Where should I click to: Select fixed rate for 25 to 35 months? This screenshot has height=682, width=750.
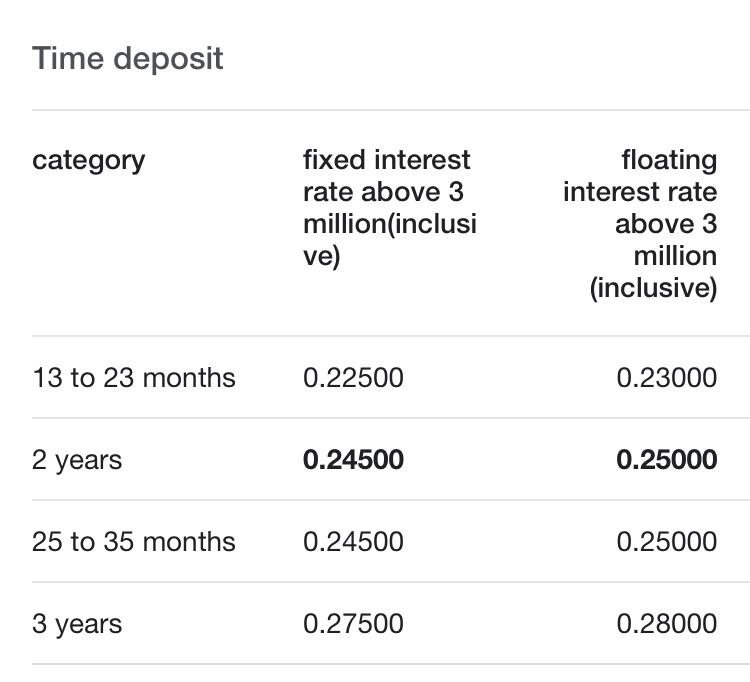[x=353, y=542]
